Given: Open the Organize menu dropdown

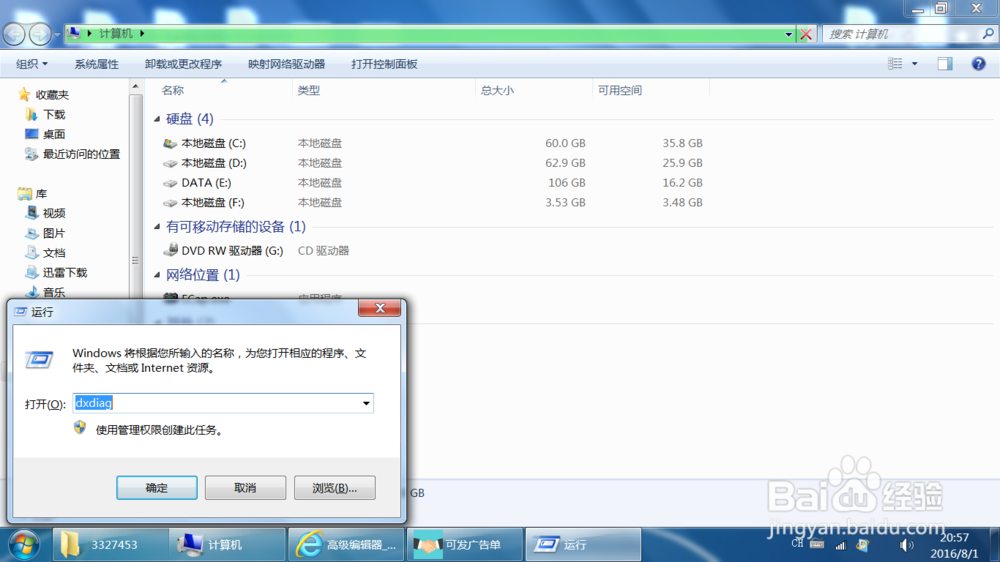Looking at the screenshot, I should 32,64.
